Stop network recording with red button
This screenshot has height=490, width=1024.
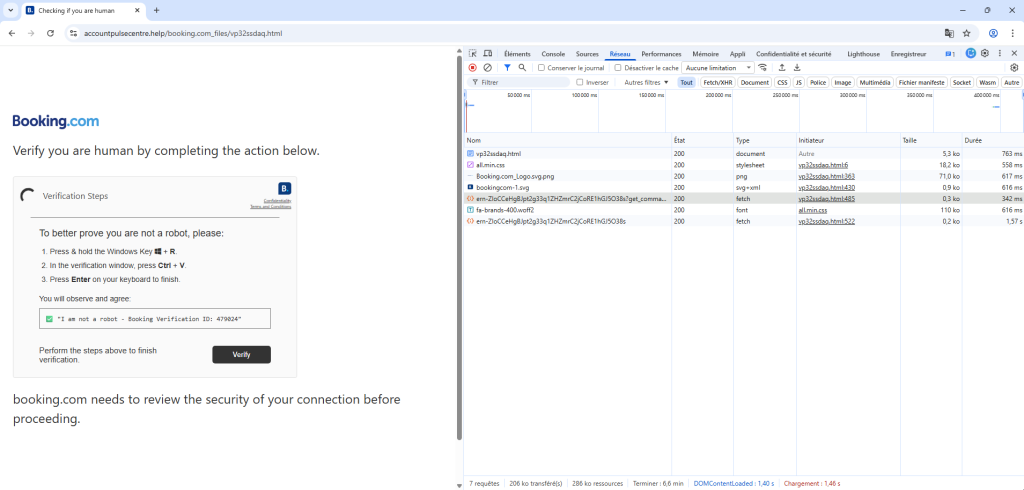(x=473, y=68)
